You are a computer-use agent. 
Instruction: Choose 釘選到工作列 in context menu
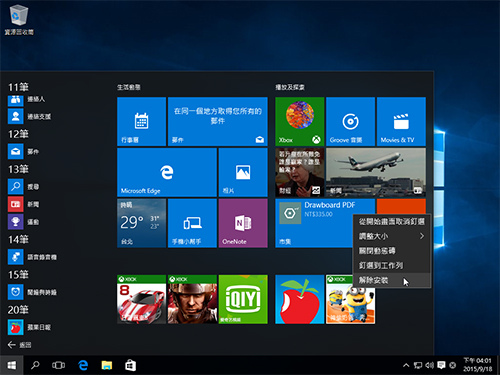click(x=392, y=265)
